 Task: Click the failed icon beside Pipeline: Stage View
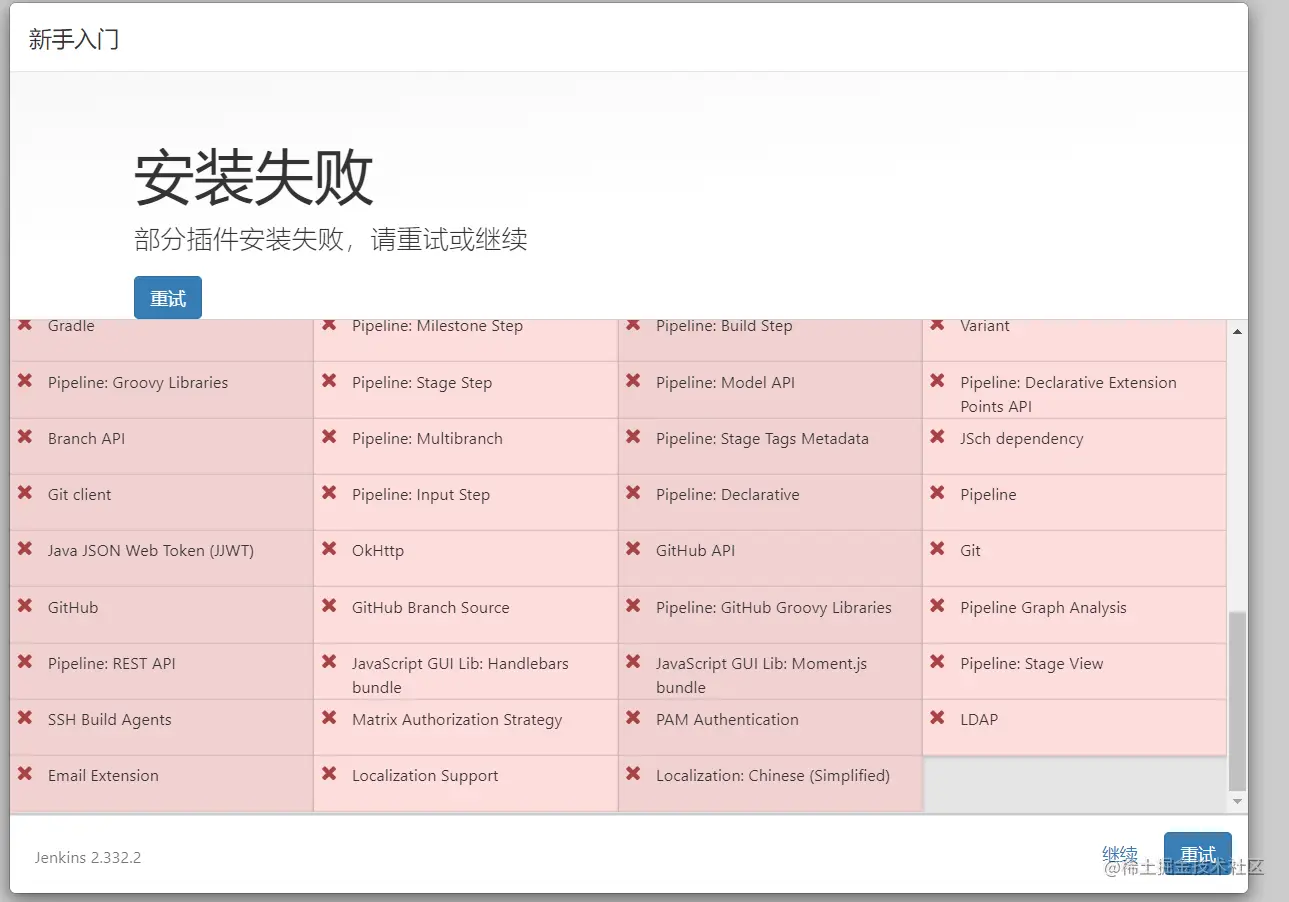pos(937,662)
